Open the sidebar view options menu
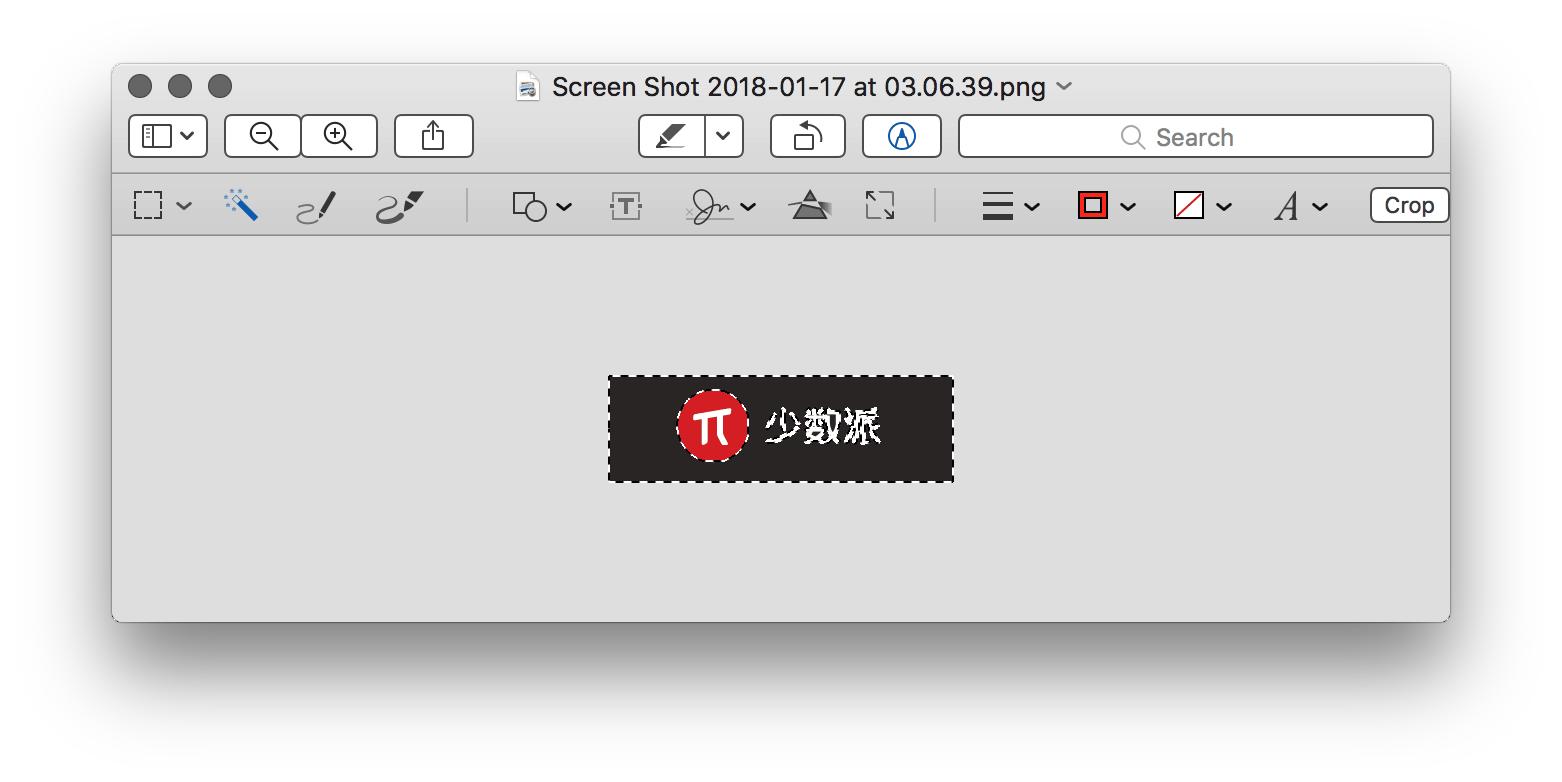 point(168,136)
